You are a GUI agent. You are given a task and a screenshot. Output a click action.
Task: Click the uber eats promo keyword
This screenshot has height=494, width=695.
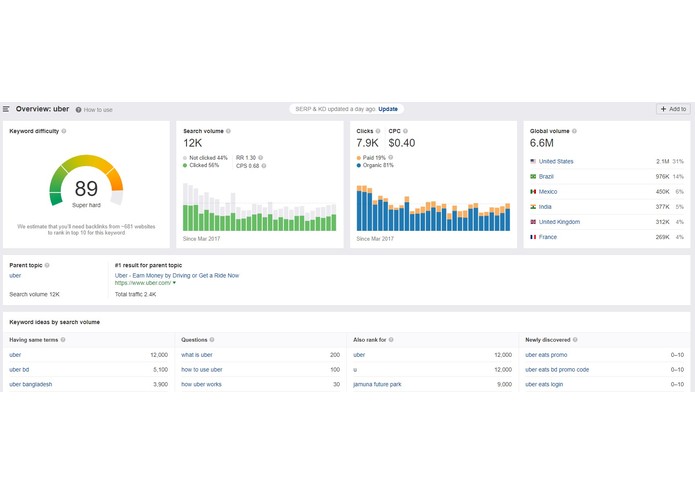coord(546,355)
